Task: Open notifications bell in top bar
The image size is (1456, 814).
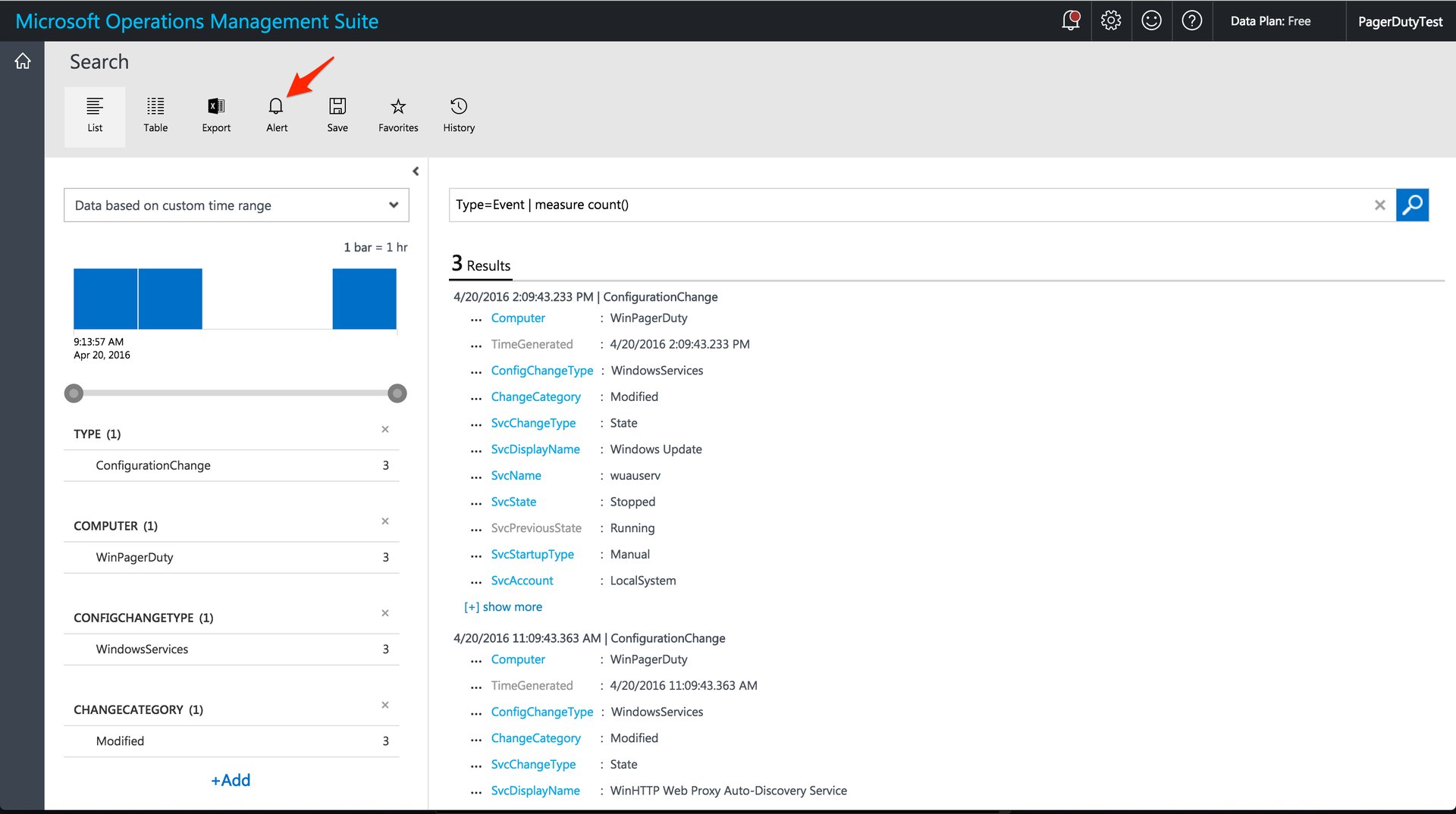Action: click(x=1070, y=21)
